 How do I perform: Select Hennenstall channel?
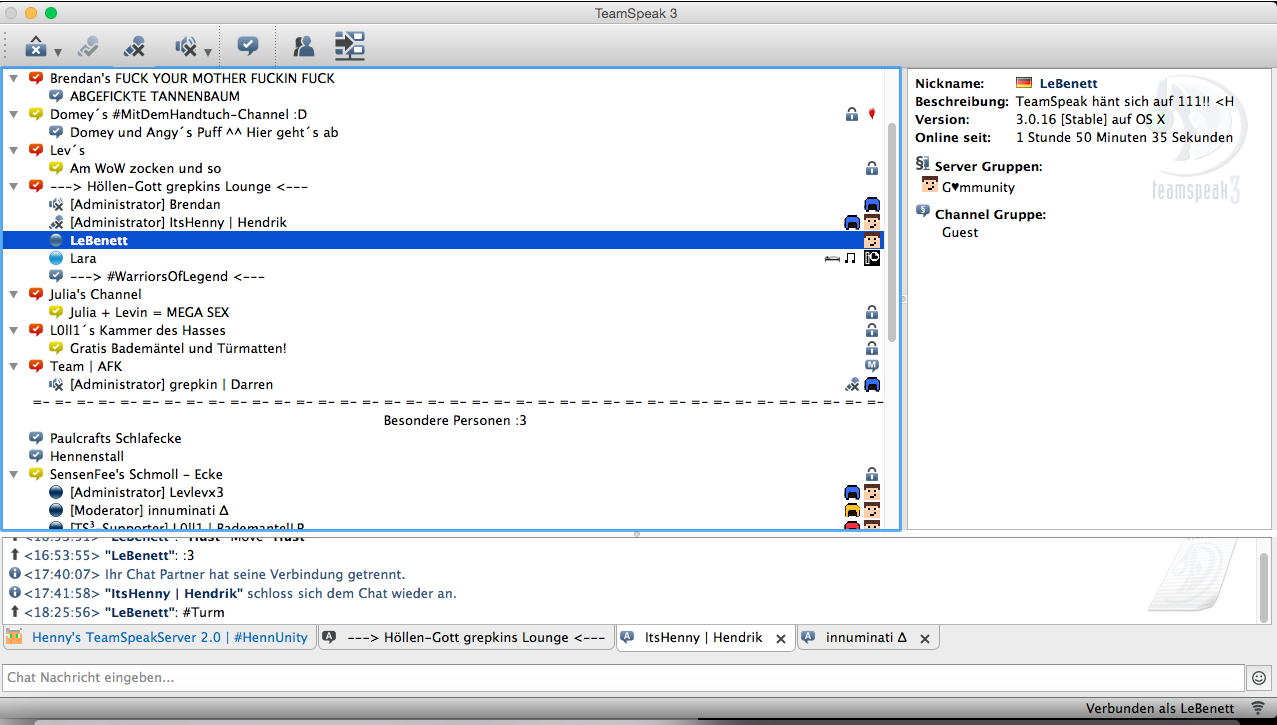[87, 456]
